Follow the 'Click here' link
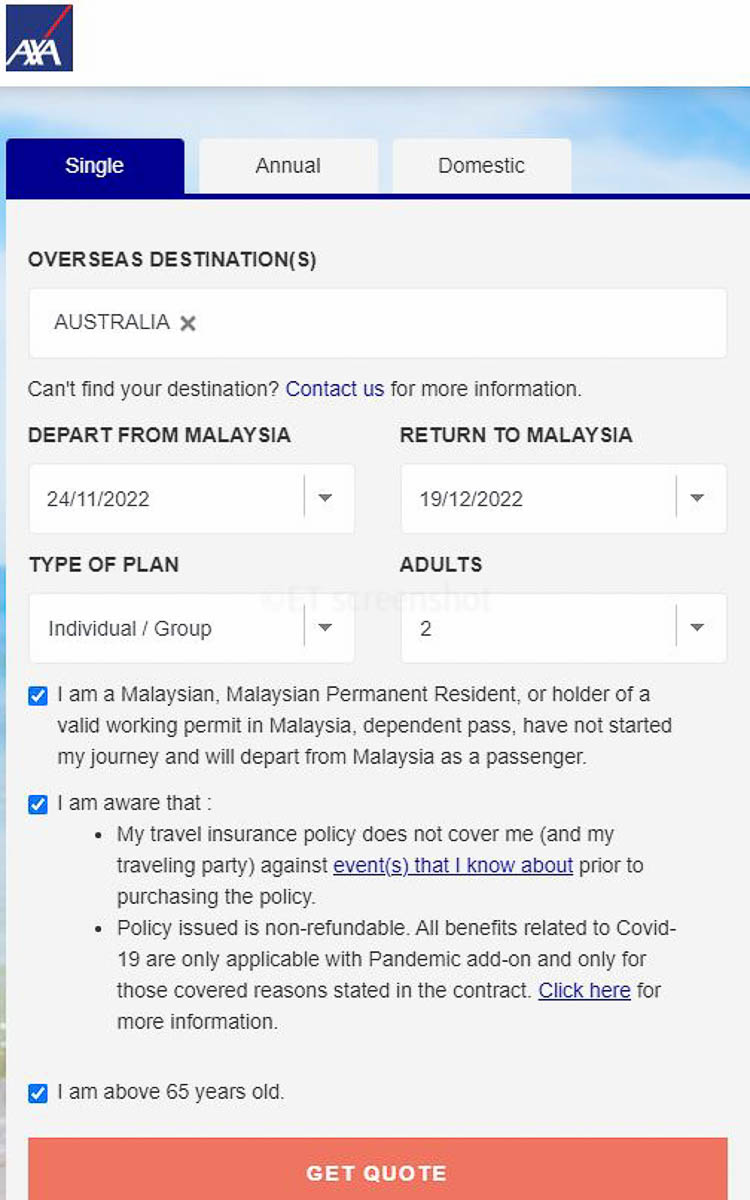 click(x=584, y=990)
